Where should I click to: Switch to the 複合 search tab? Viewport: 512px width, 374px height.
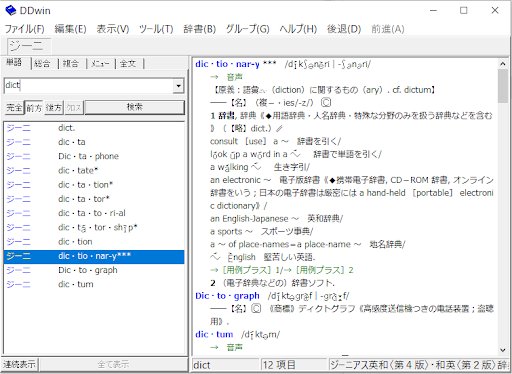click(x=71, y=63)
